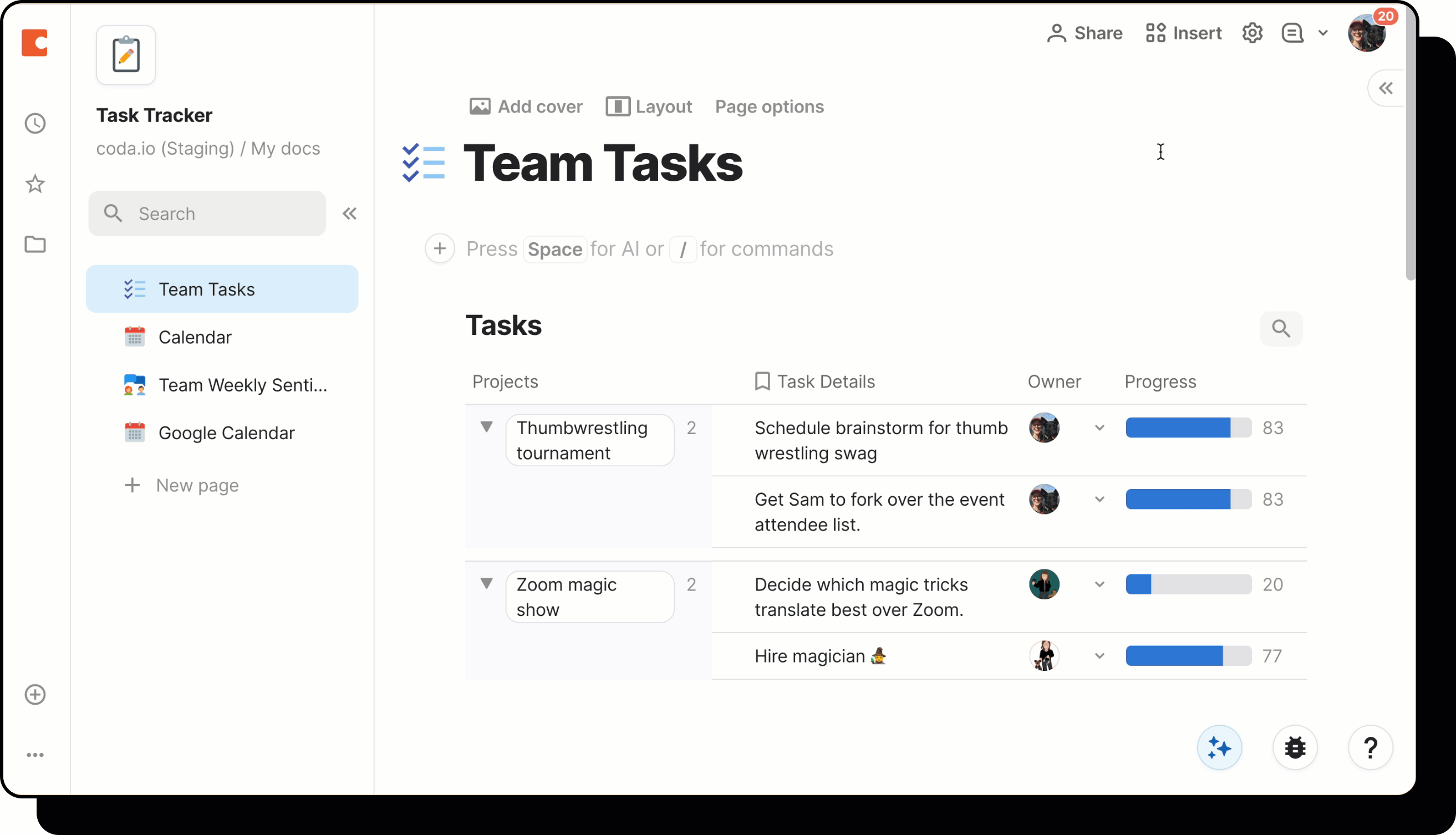The height and width of the screenshot is (835, 1456).
Task: Open recent docs via clock icon
Action: point(35,123)
